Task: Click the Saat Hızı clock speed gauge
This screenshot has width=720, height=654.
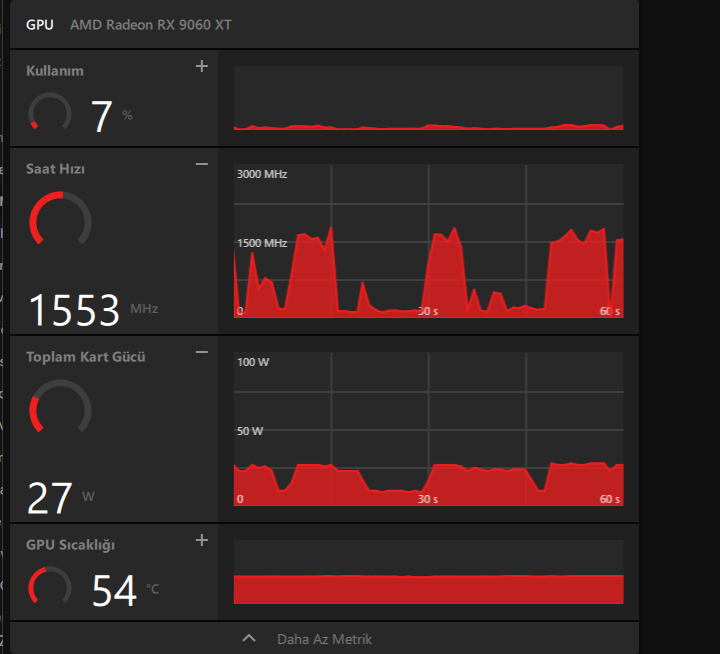Action: (60, 219)
